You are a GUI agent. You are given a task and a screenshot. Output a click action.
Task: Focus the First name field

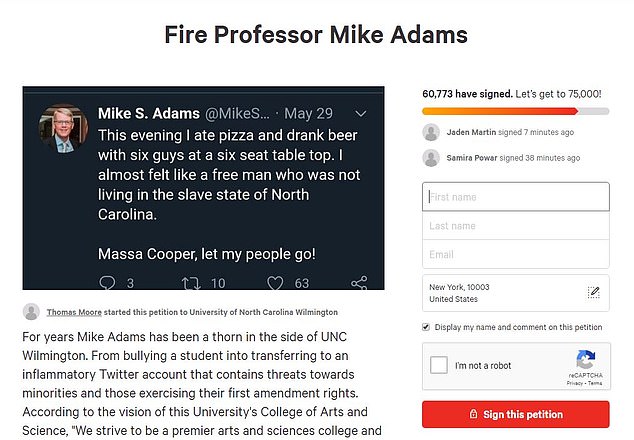515,197
